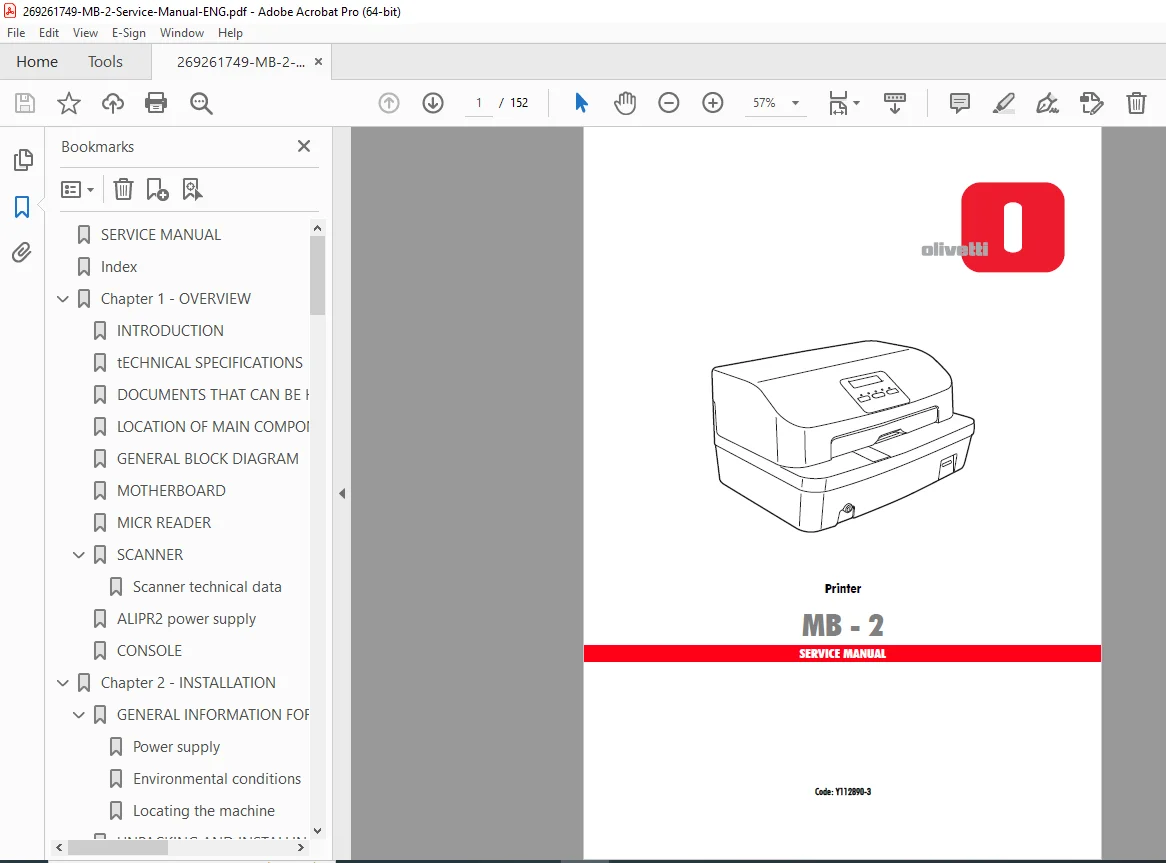Jump to Scanner technical data bookmark
This screenshot has width=1166, height=863.
[207, 587]
